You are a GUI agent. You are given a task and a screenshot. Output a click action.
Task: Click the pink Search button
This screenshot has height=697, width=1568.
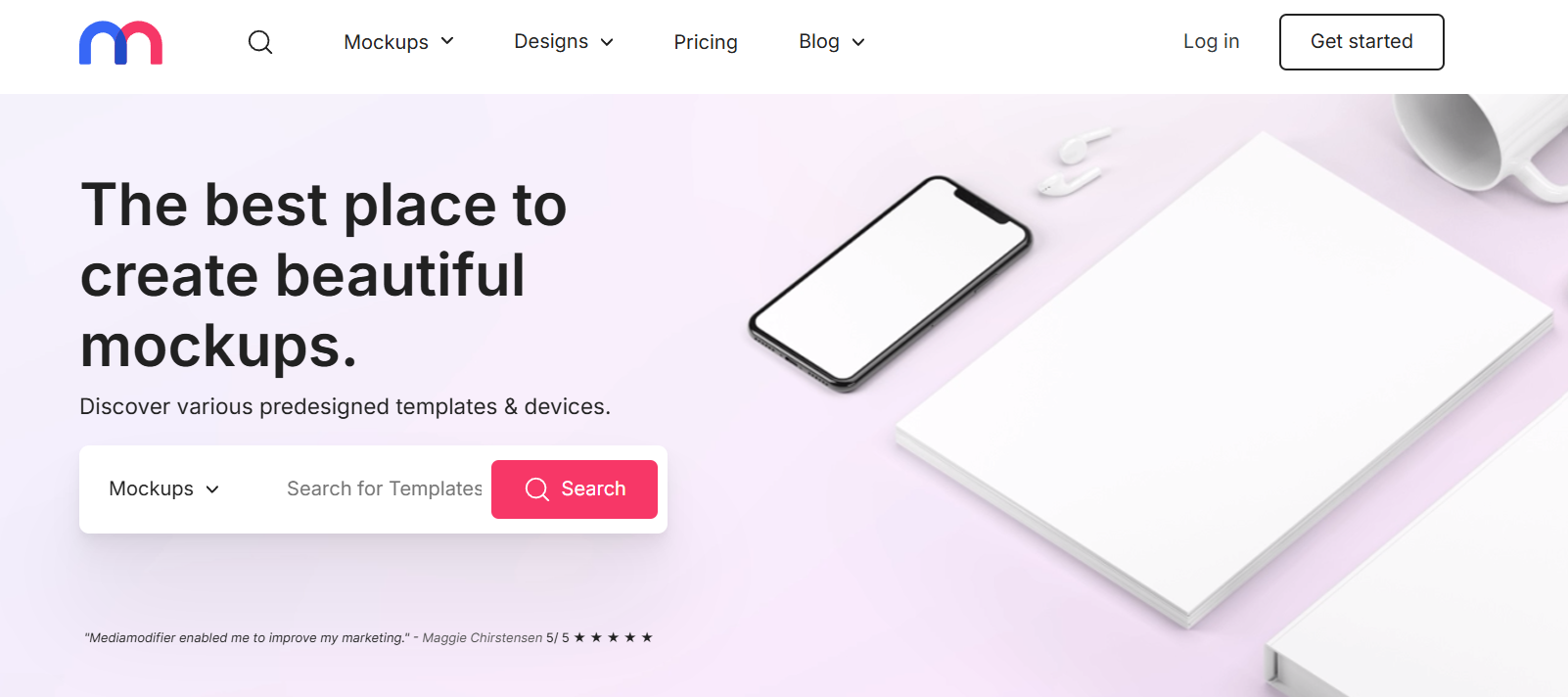click(x=575, y=489)
